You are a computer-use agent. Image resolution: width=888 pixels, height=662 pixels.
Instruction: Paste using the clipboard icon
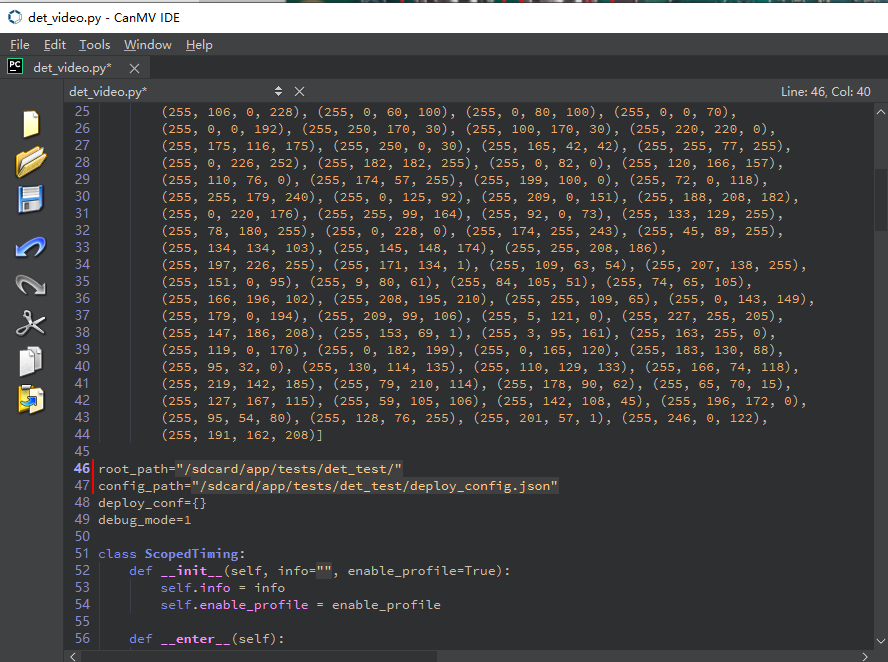(31, 399)
